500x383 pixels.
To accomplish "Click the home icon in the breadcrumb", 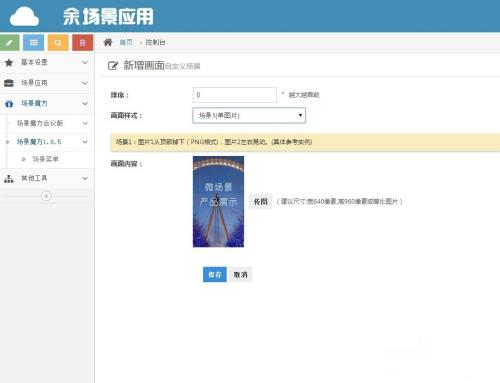I will [x=108, y=42].
